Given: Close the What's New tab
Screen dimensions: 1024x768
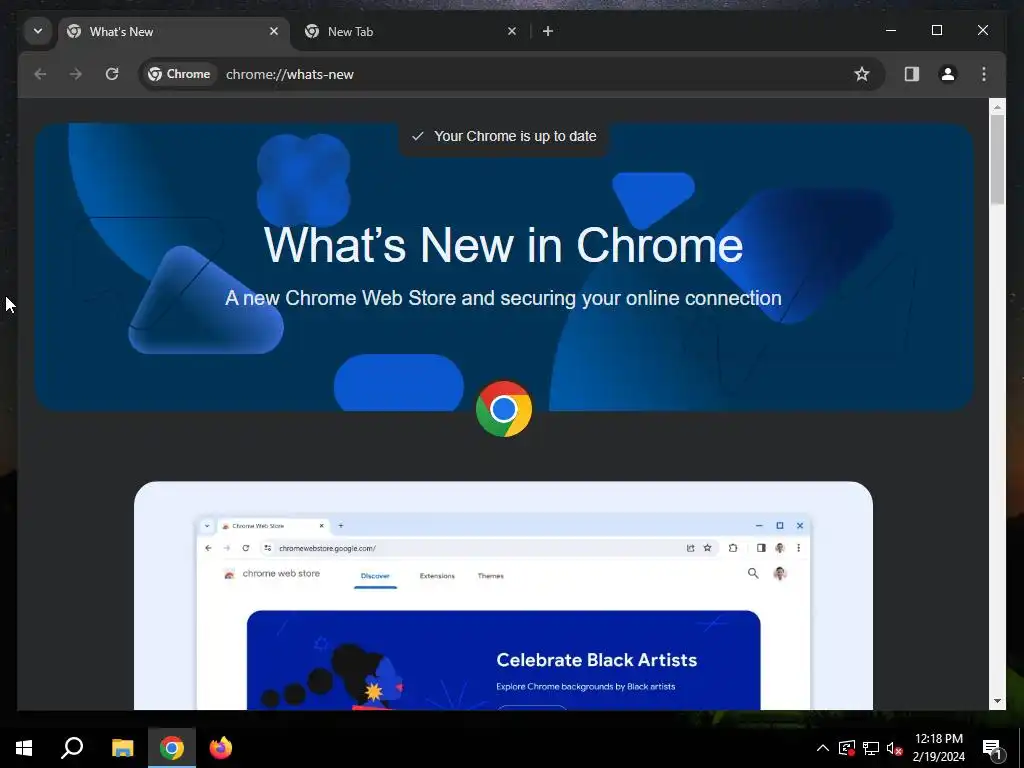Looking at the screenshot, I should point(274,31).
